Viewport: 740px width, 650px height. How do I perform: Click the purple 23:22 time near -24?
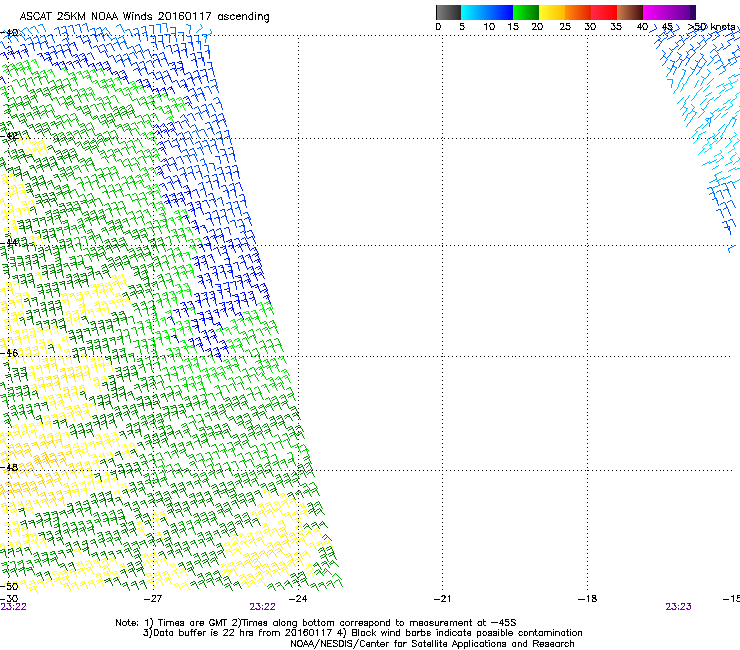tap(262, 607)
